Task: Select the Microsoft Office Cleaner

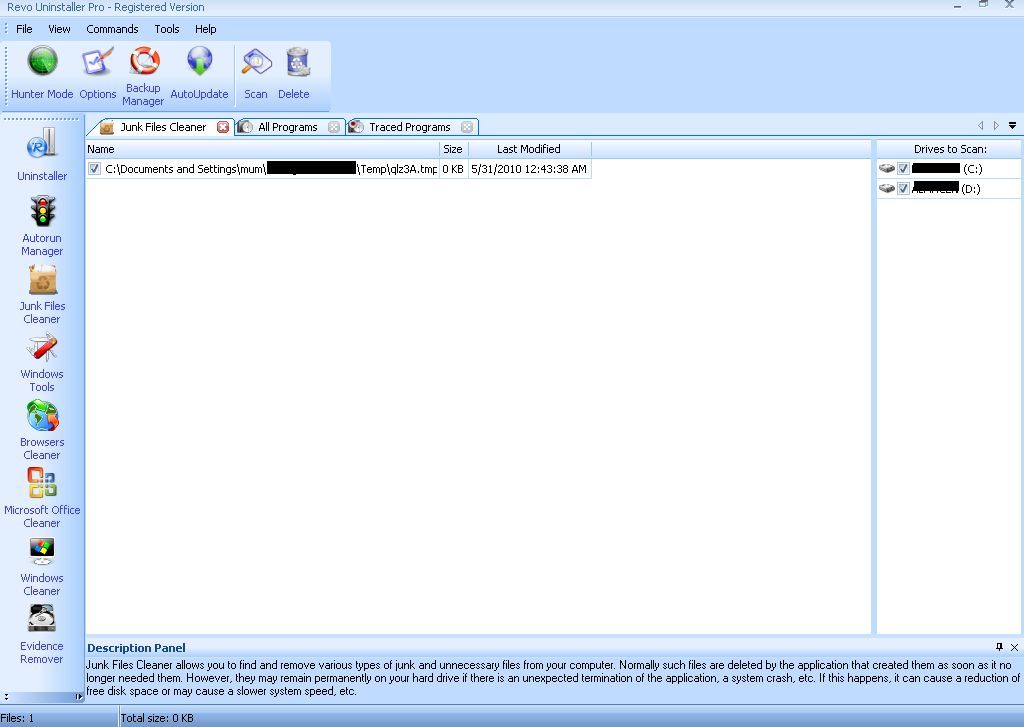Action: pos(41,495)
